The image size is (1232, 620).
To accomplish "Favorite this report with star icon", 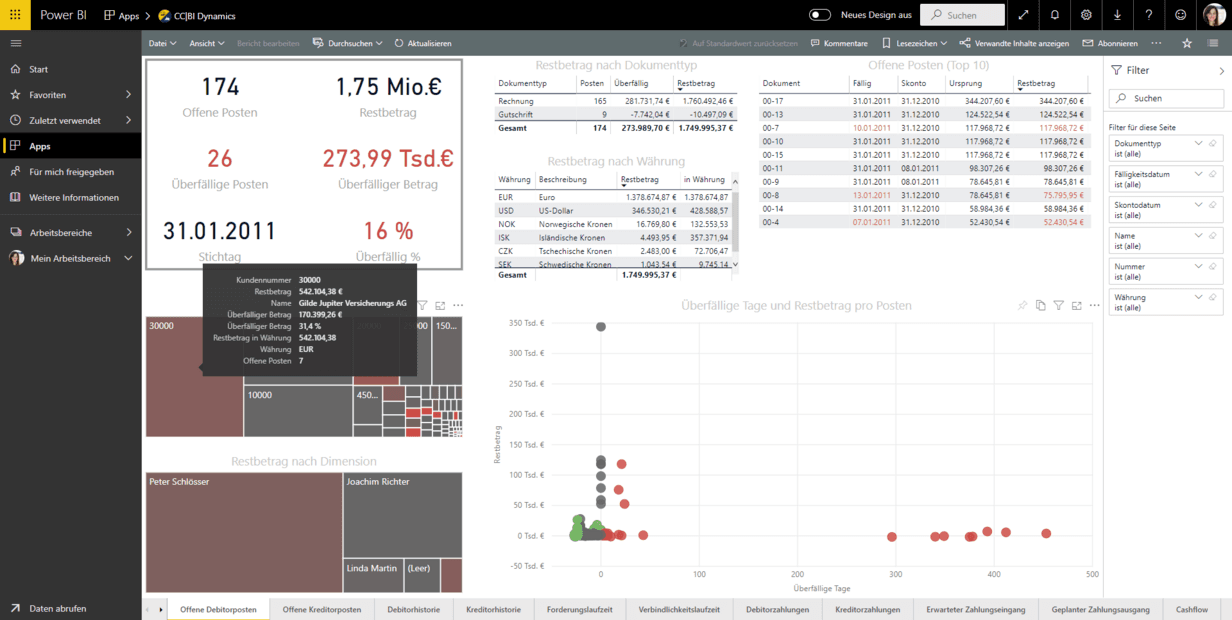I will pos(1187,44).
